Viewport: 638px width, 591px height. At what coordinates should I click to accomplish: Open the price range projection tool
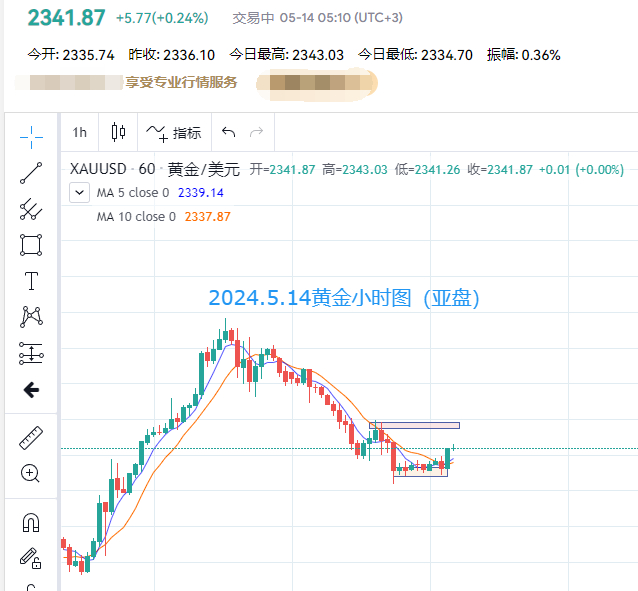pos(31,353)
